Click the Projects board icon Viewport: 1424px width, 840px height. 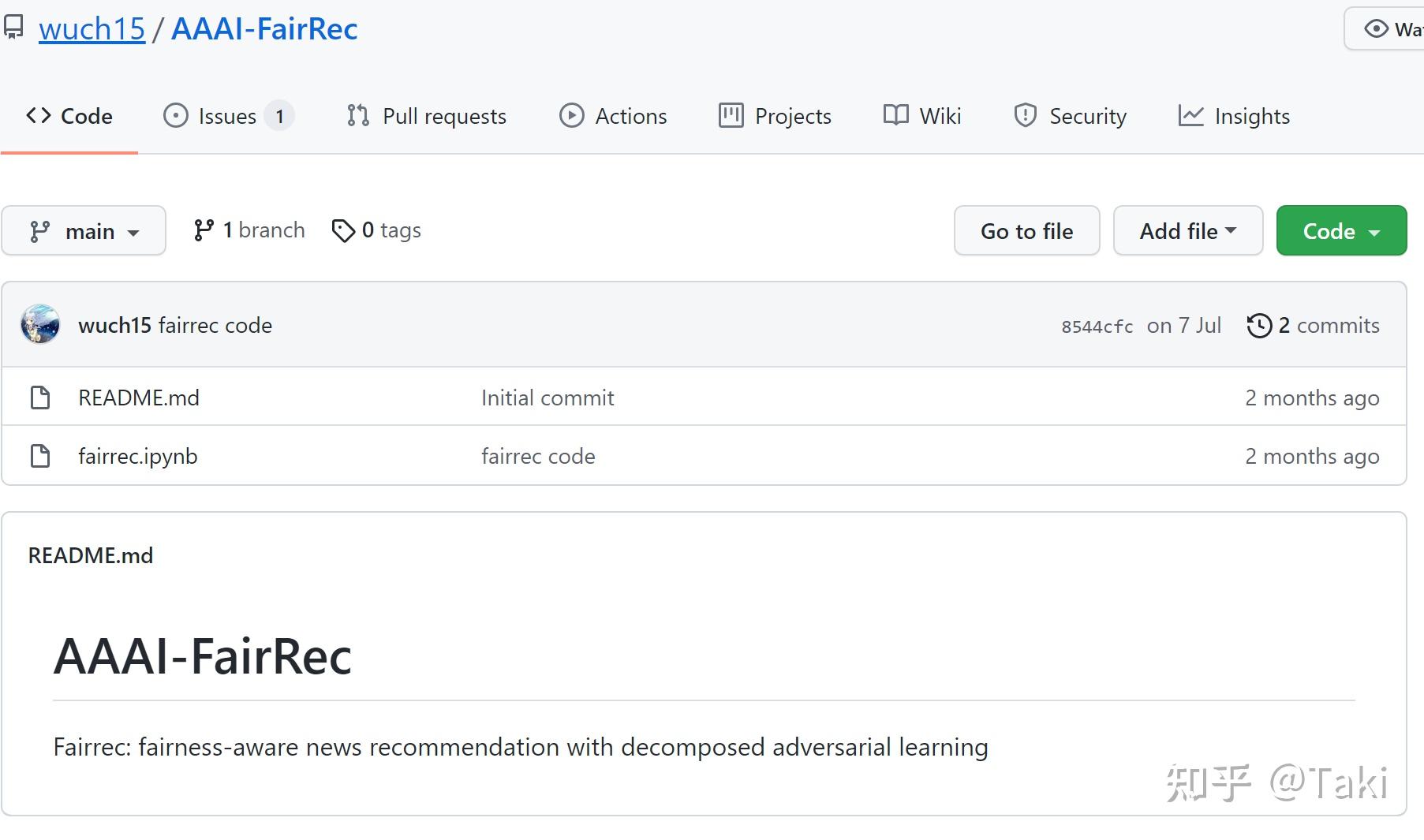tap(731, 115)
